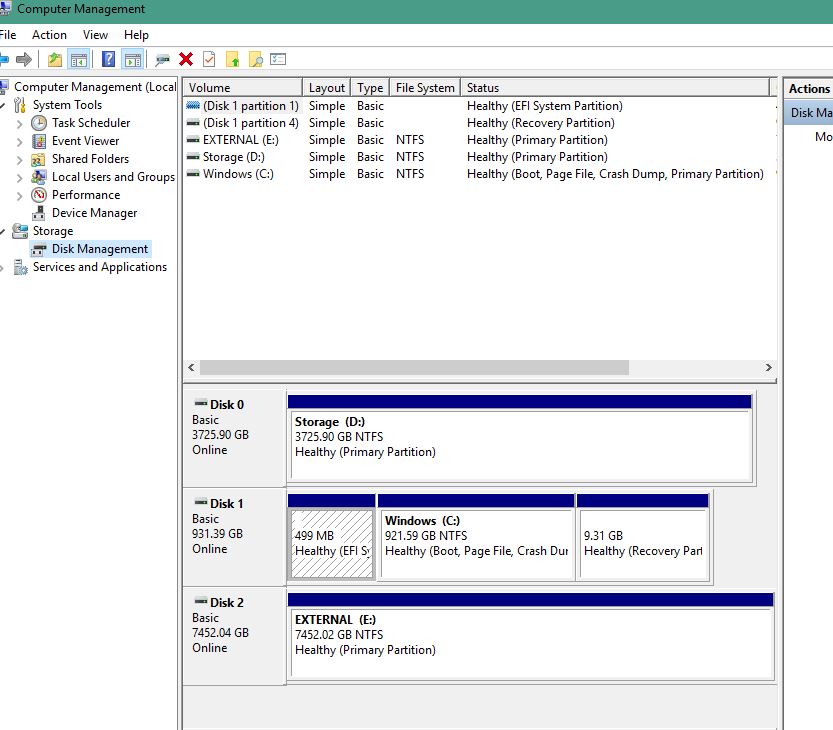This screenshot has width=833, height=730.
Task: Select Disk Management in the tree
Action: click(99, 249)
